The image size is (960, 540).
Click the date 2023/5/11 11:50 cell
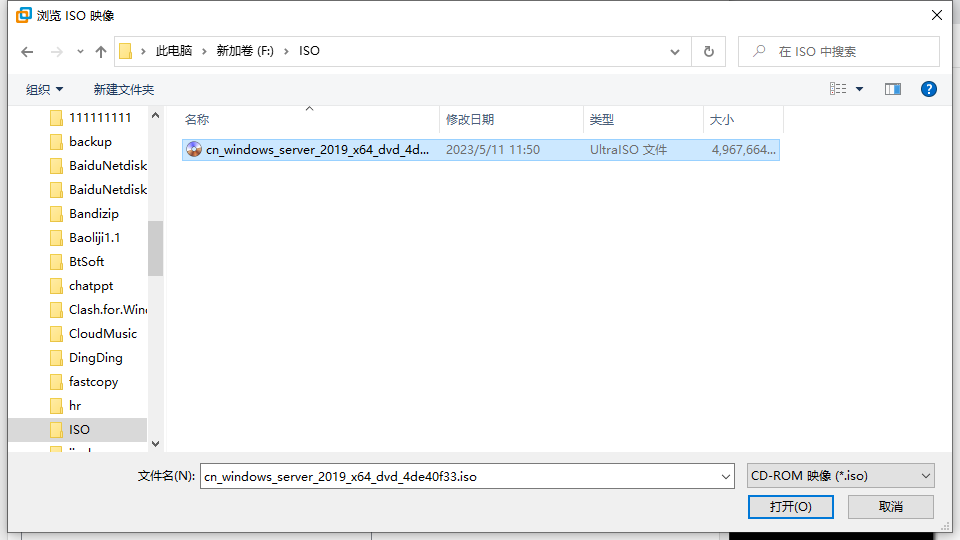(x=493, y=150)
